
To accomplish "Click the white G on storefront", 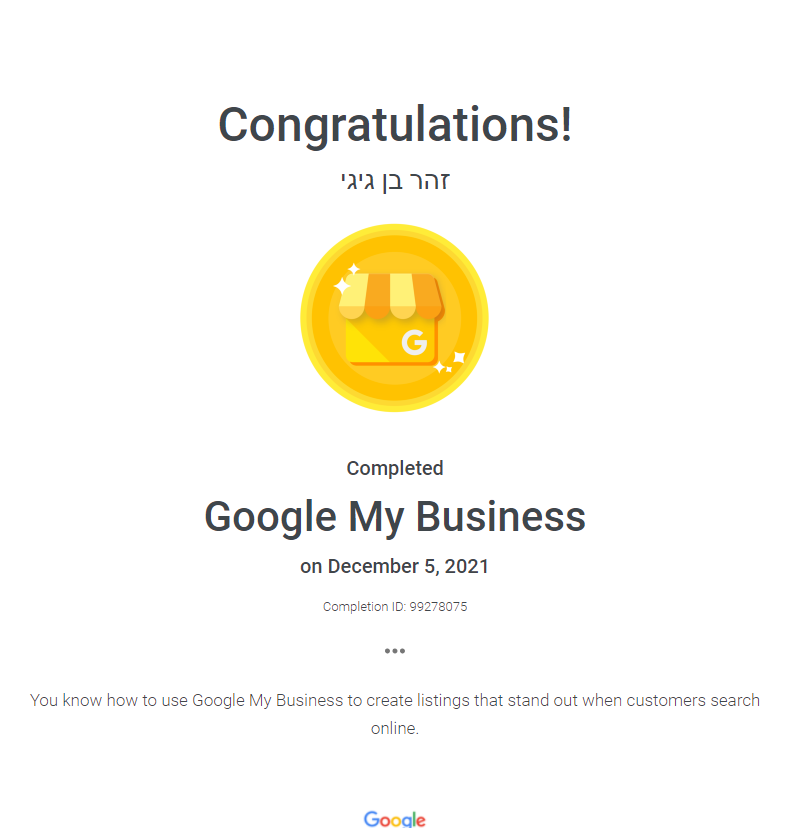I will (x=414, y=342).
